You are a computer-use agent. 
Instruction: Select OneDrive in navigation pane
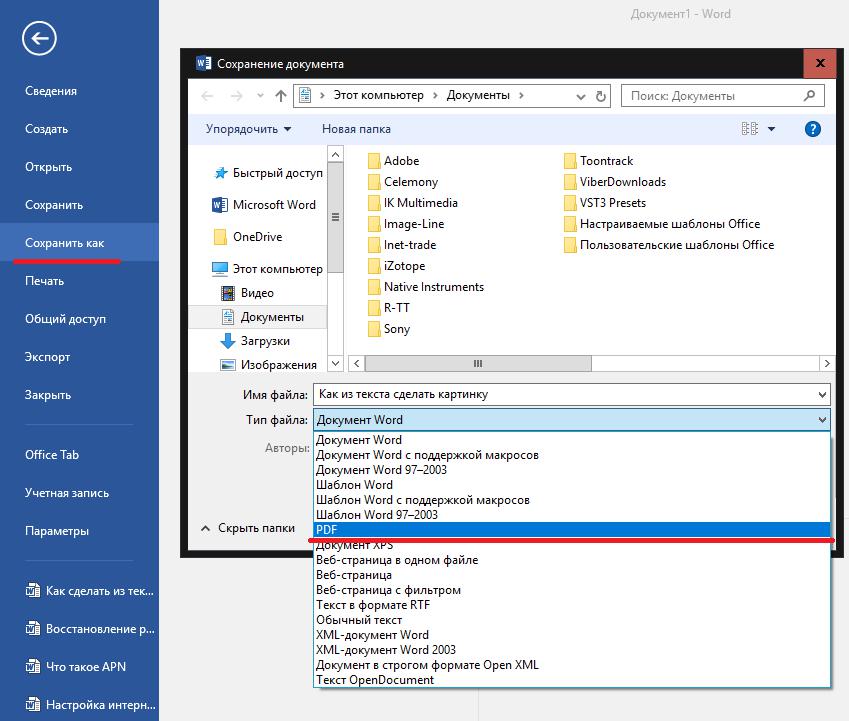[248, 237]
